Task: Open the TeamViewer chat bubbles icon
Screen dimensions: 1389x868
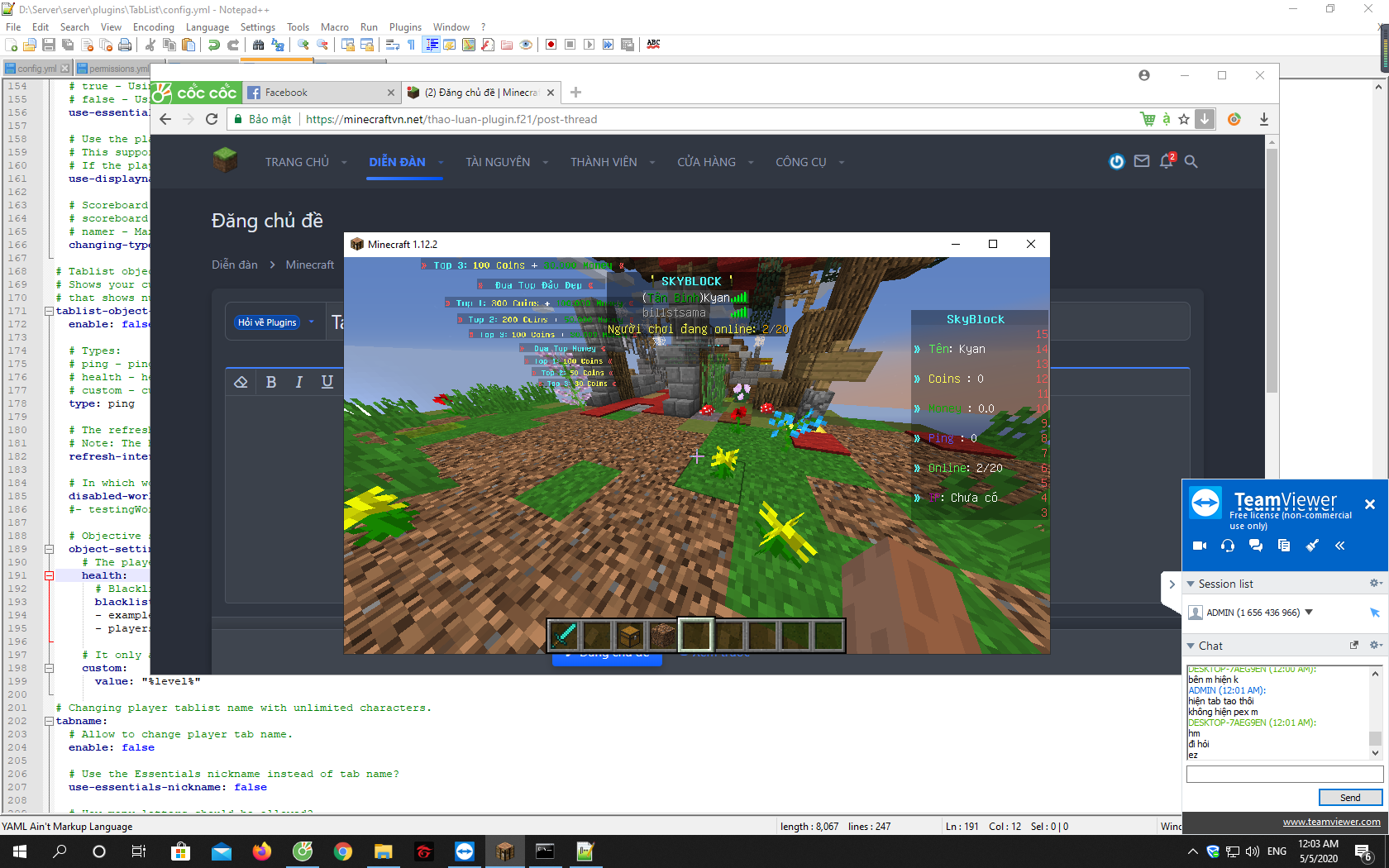Action: 1256,546
